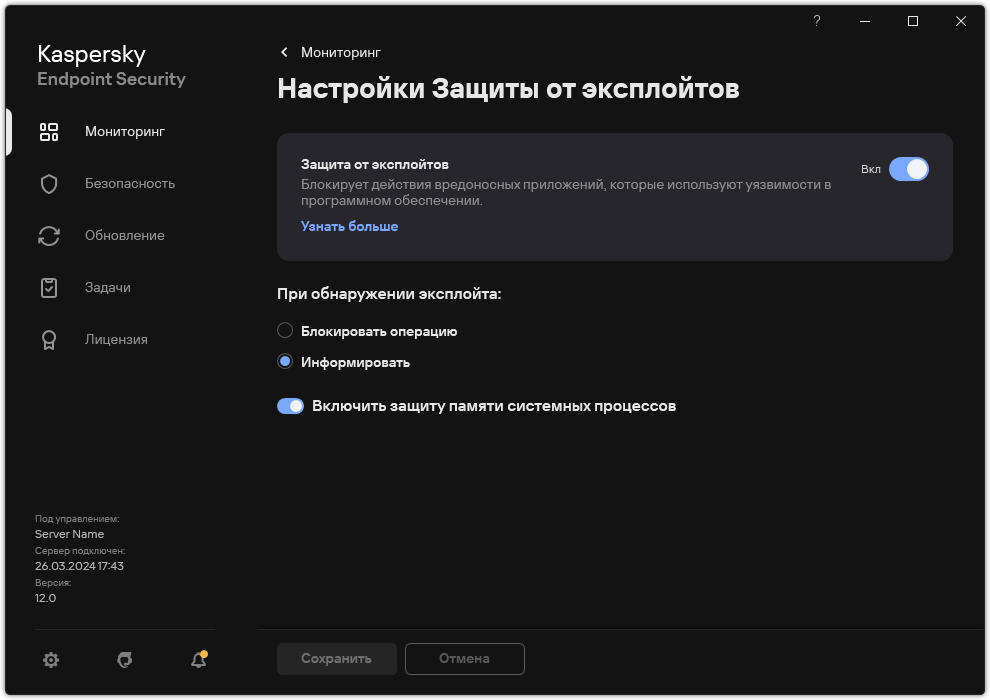Open help via the question mark icon

click(x=816, y=21)
